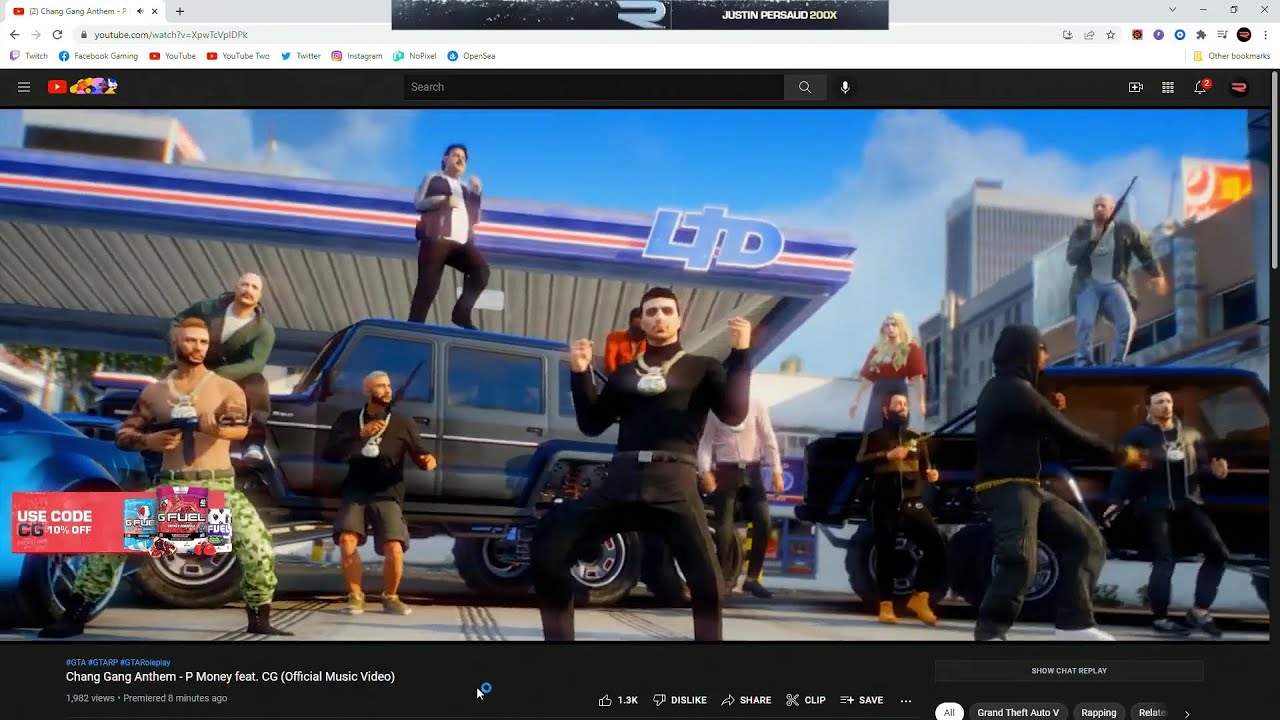
Task: Select the Rapping filter chip
Action: (x=1098, y=712)
